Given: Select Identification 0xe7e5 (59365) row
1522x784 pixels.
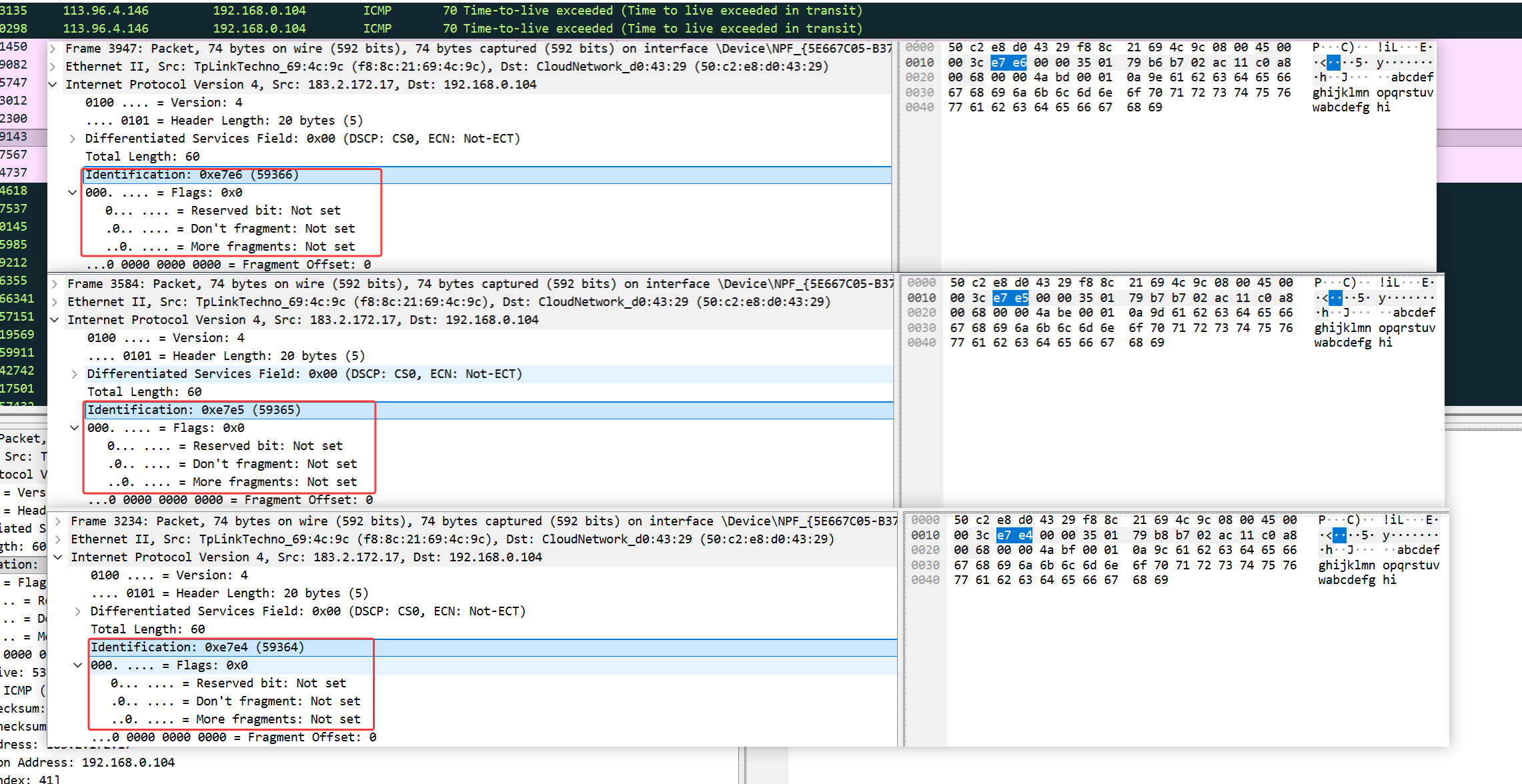Looking at the screenshot, I should pyautogui.click(x=194, y=410).
